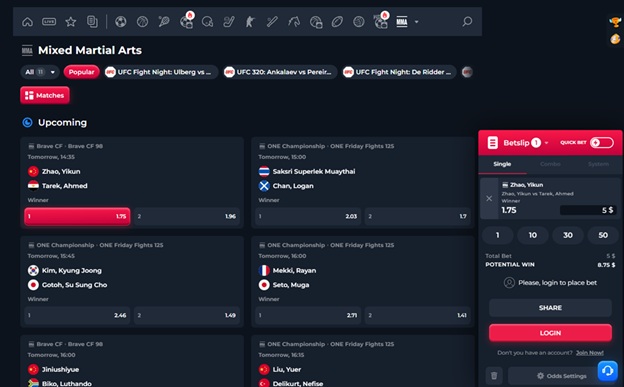Select the Basketball sport icon
This screenshot has width=624, height=387.
142,22
